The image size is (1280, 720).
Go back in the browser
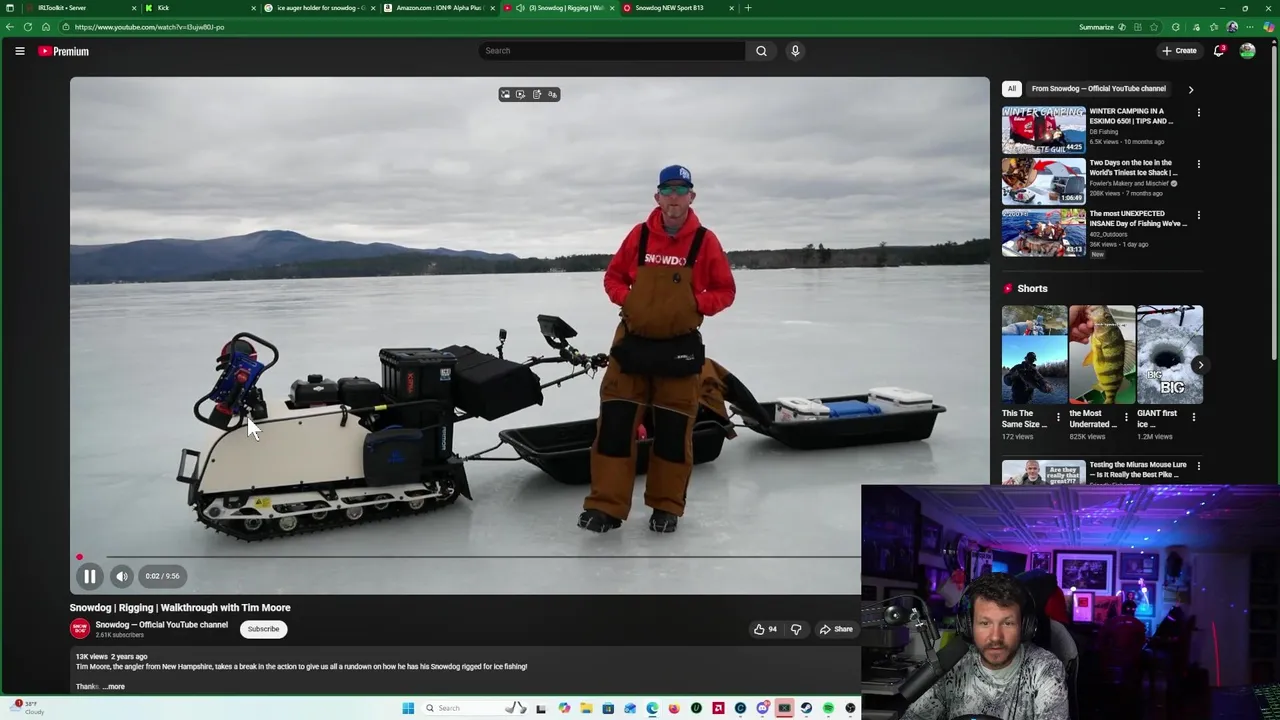pyautogui.click(x=10, y=27)
